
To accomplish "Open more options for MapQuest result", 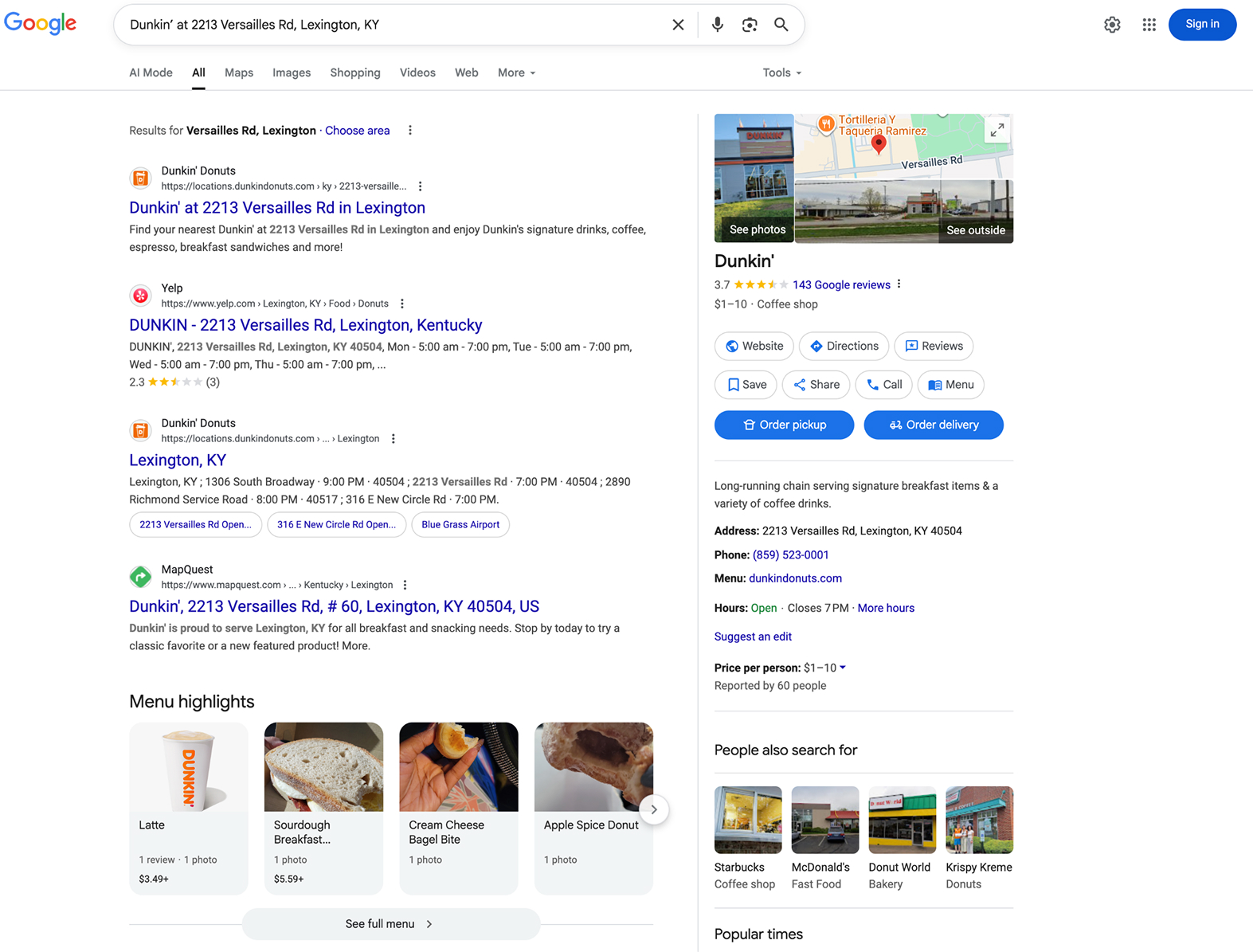I will (405, 585).
